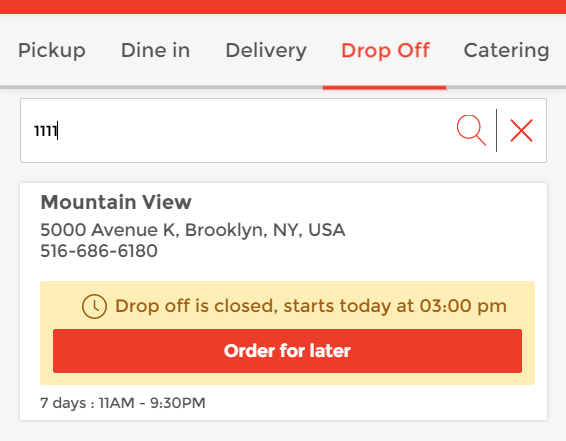
Task: Click the divider between search and clear icons
Action: click(497, 130)
